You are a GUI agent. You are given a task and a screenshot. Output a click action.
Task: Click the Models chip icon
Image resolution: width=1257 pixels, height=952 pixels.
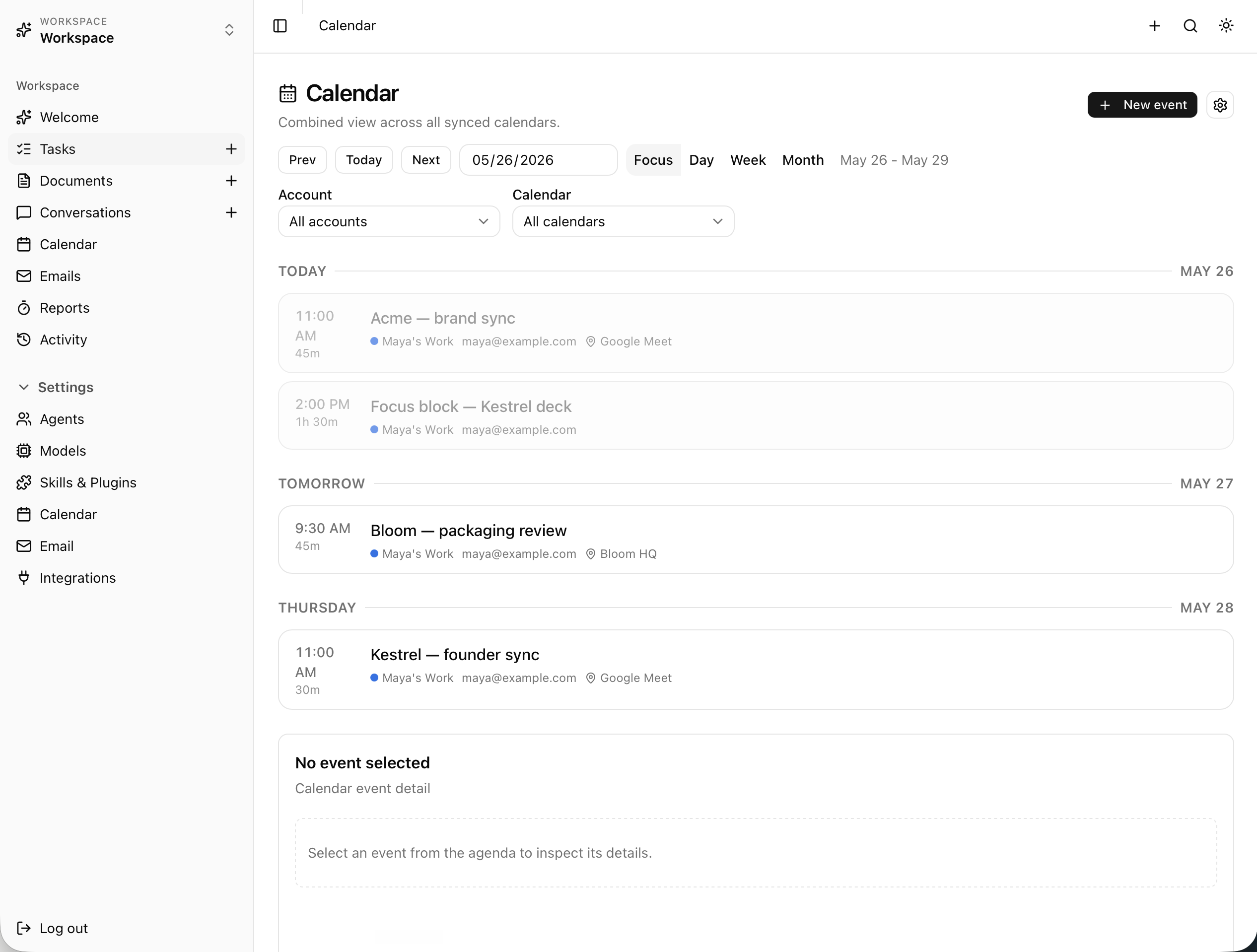pos(23,451)
